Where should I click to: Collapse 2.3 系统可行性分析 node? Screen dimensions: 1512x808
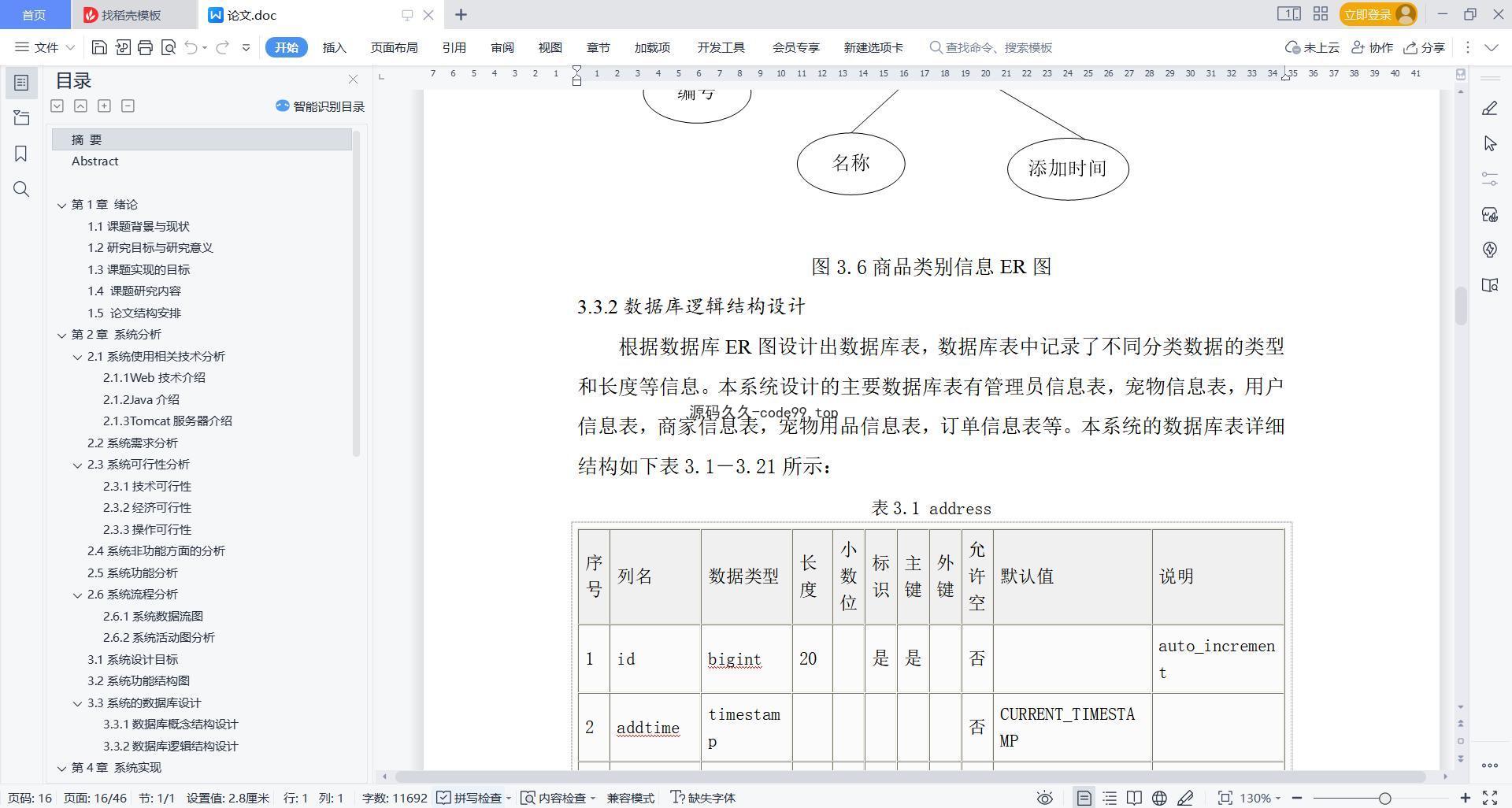pyautogui.click(x=77, y=465)
